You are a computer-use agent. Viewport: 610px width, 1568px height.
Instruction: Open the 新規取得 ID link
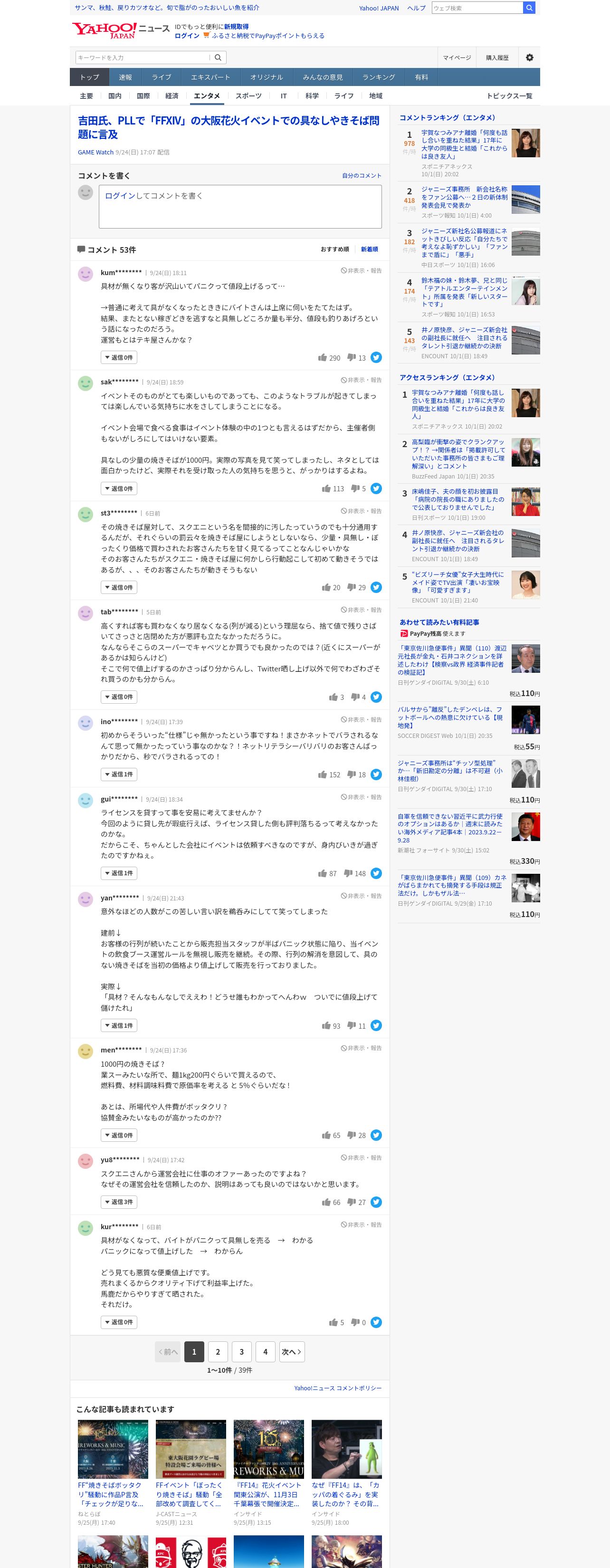pos(236,27)
